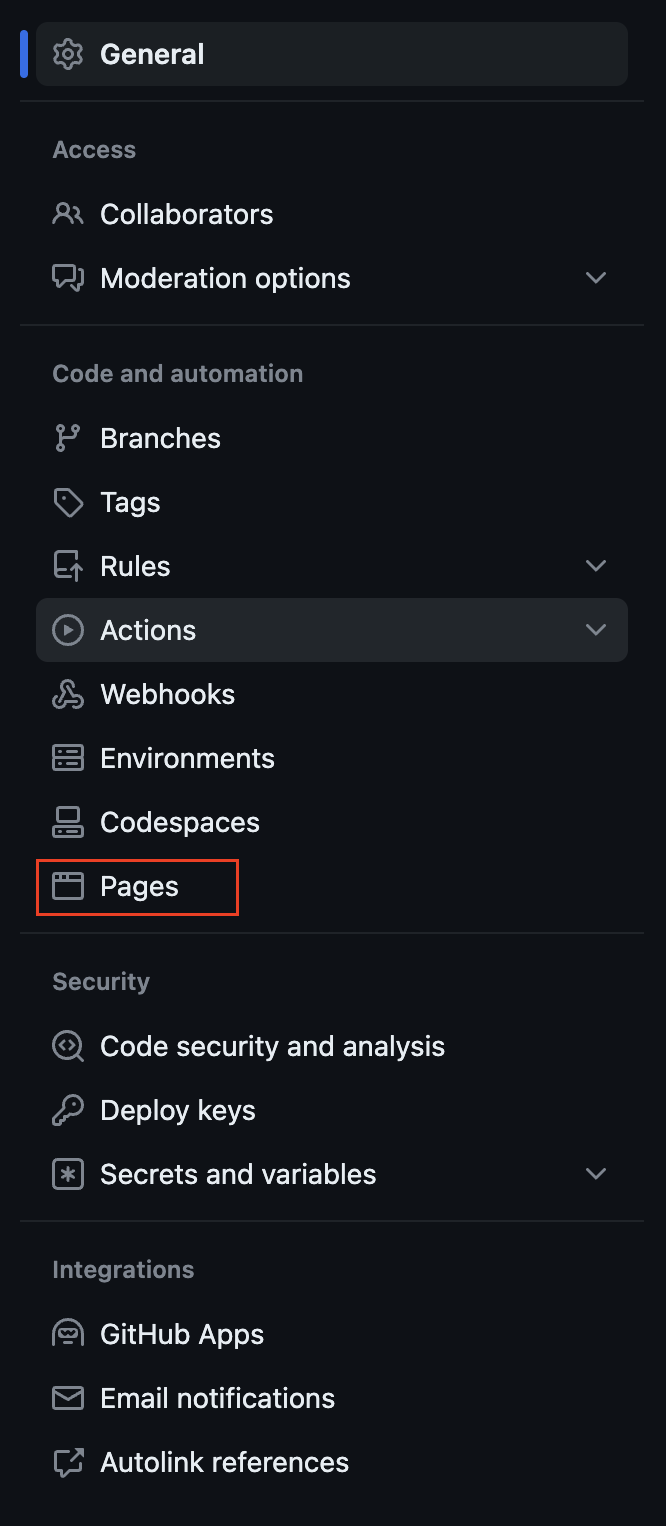666x1526 pixels.
Task: Click the git branch icon for Branches
Action: 68,438
